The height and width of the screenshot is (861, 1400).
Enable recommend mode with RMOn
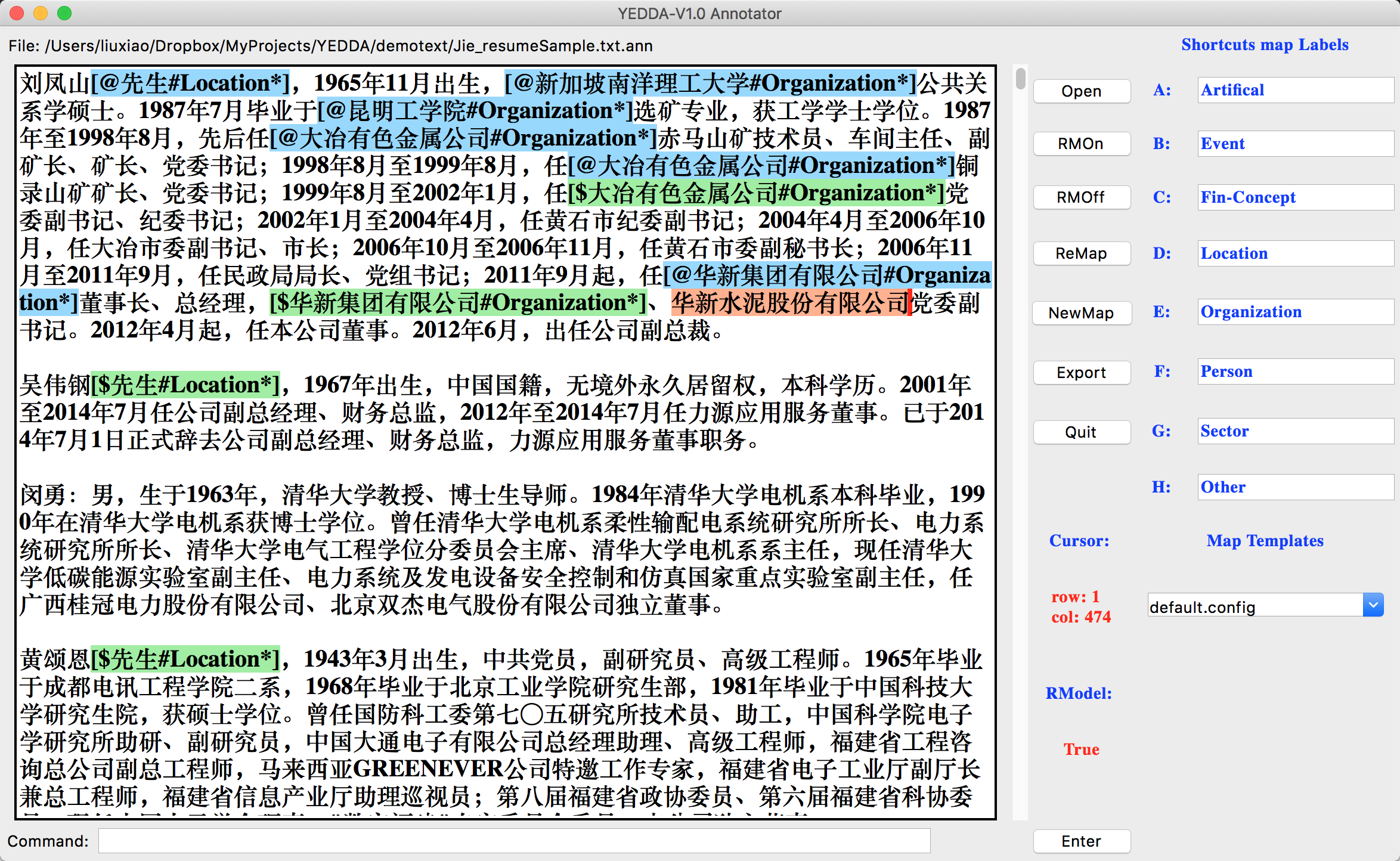pyautogui.click(x=1081, y=144)
